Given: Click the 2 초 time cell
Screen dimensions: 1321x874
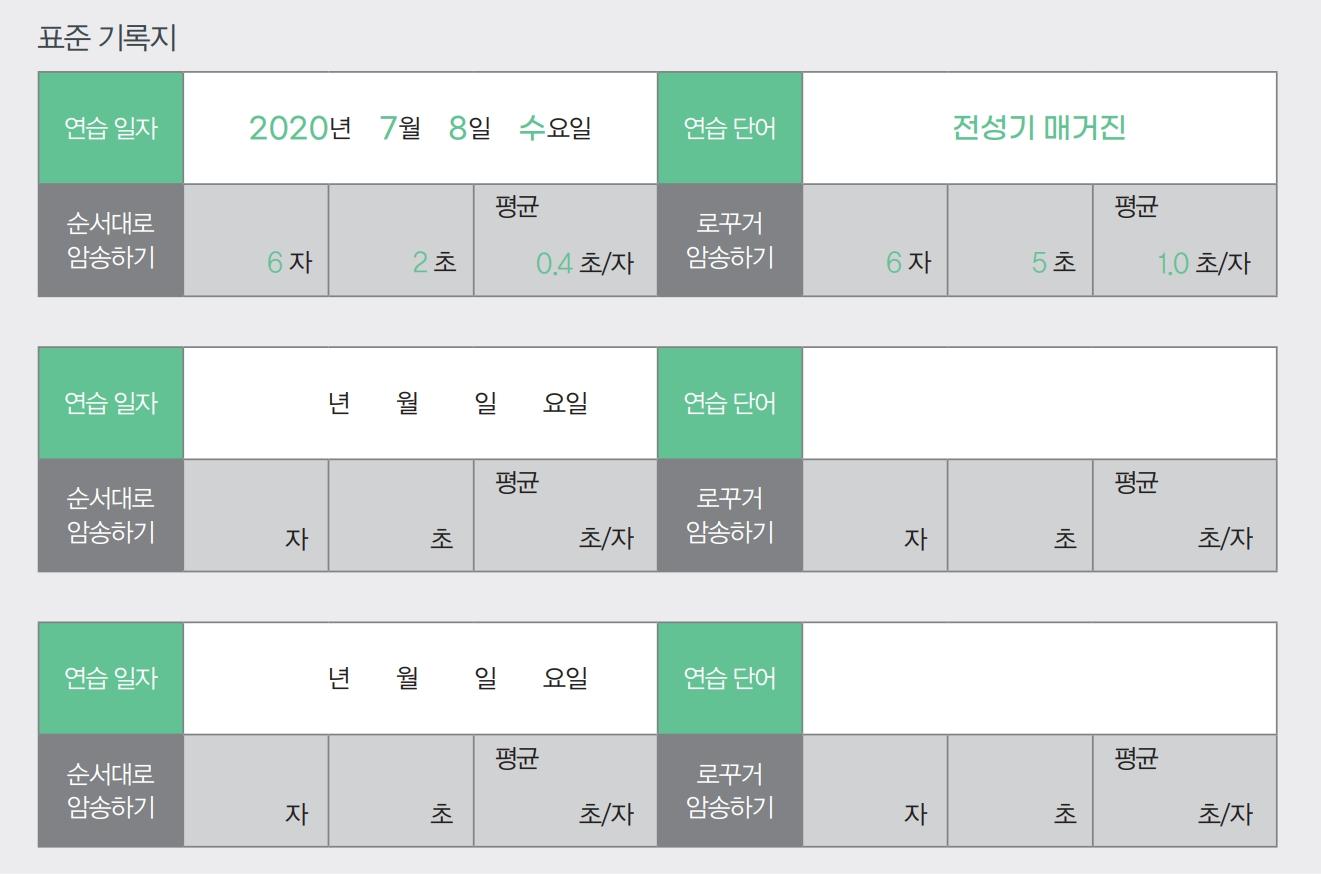Looking at the screenshot, I should [401, 241].
